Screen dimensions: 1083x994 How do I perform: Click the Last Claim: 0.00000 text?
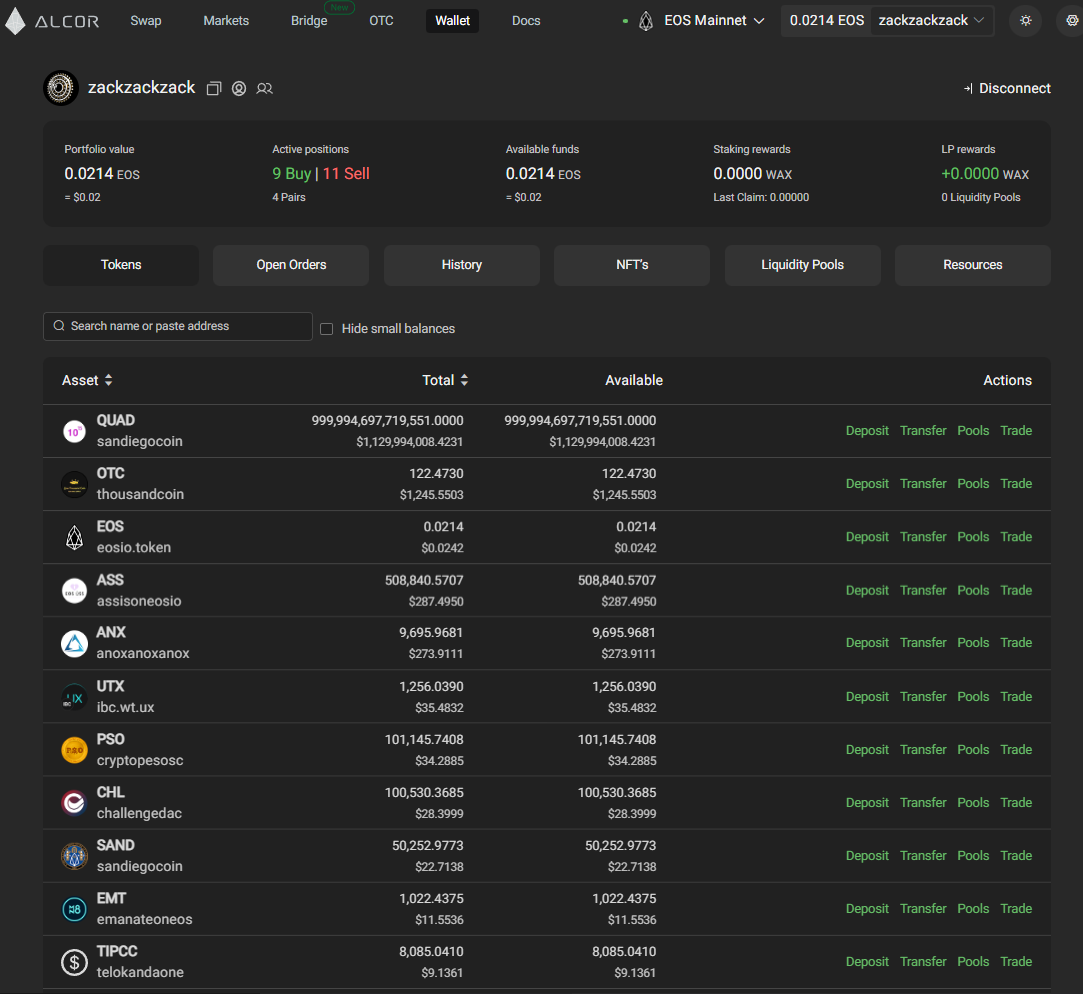tap(761, 198)
